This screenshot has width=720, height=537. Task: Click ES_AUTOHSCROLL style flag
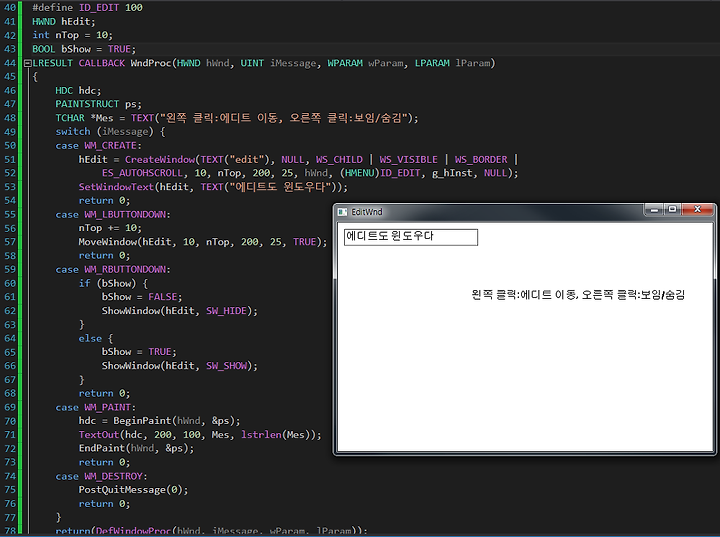[142, 173]
